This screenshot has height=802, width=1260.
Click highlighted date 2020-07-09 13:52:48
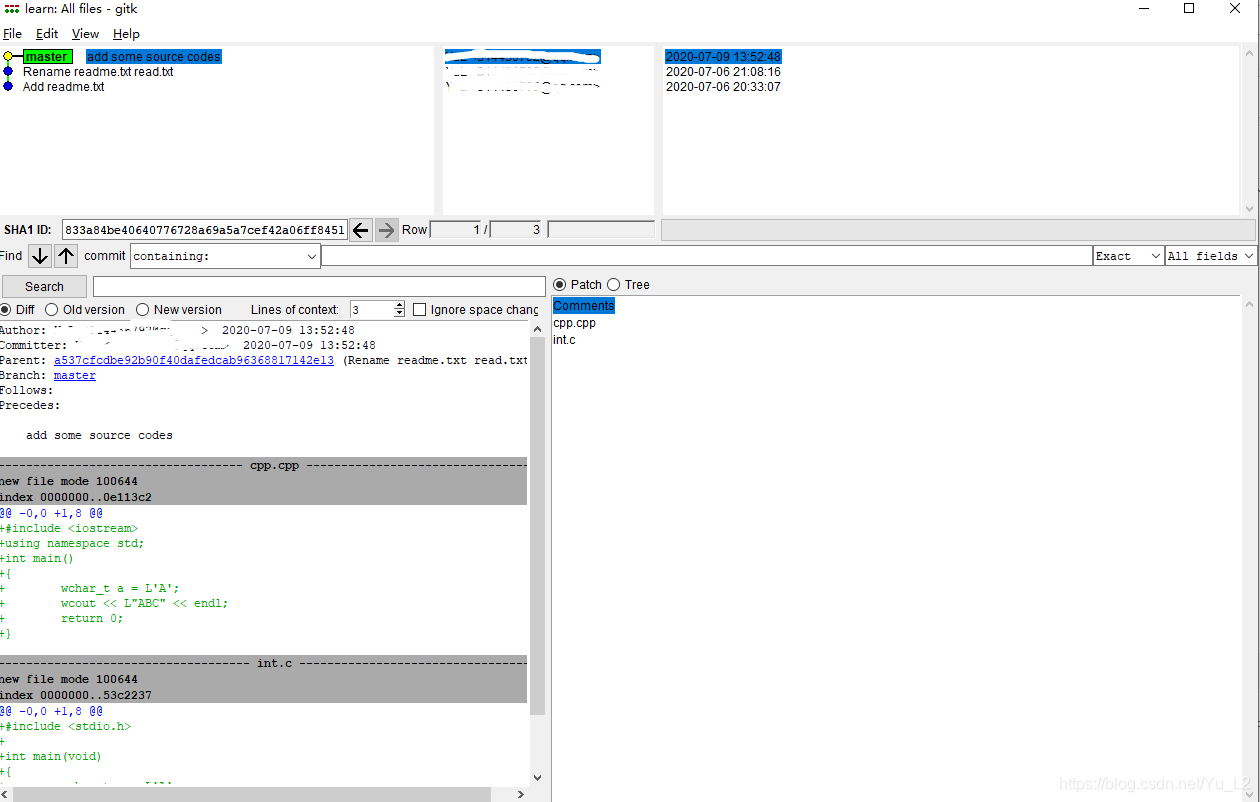click(723, 57)
